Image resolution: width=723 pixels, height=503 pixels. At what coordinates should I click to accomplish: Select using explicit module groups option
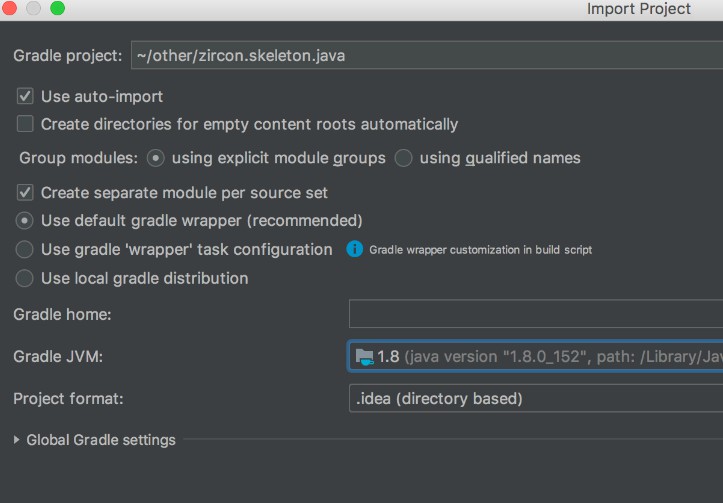point(155,158)
